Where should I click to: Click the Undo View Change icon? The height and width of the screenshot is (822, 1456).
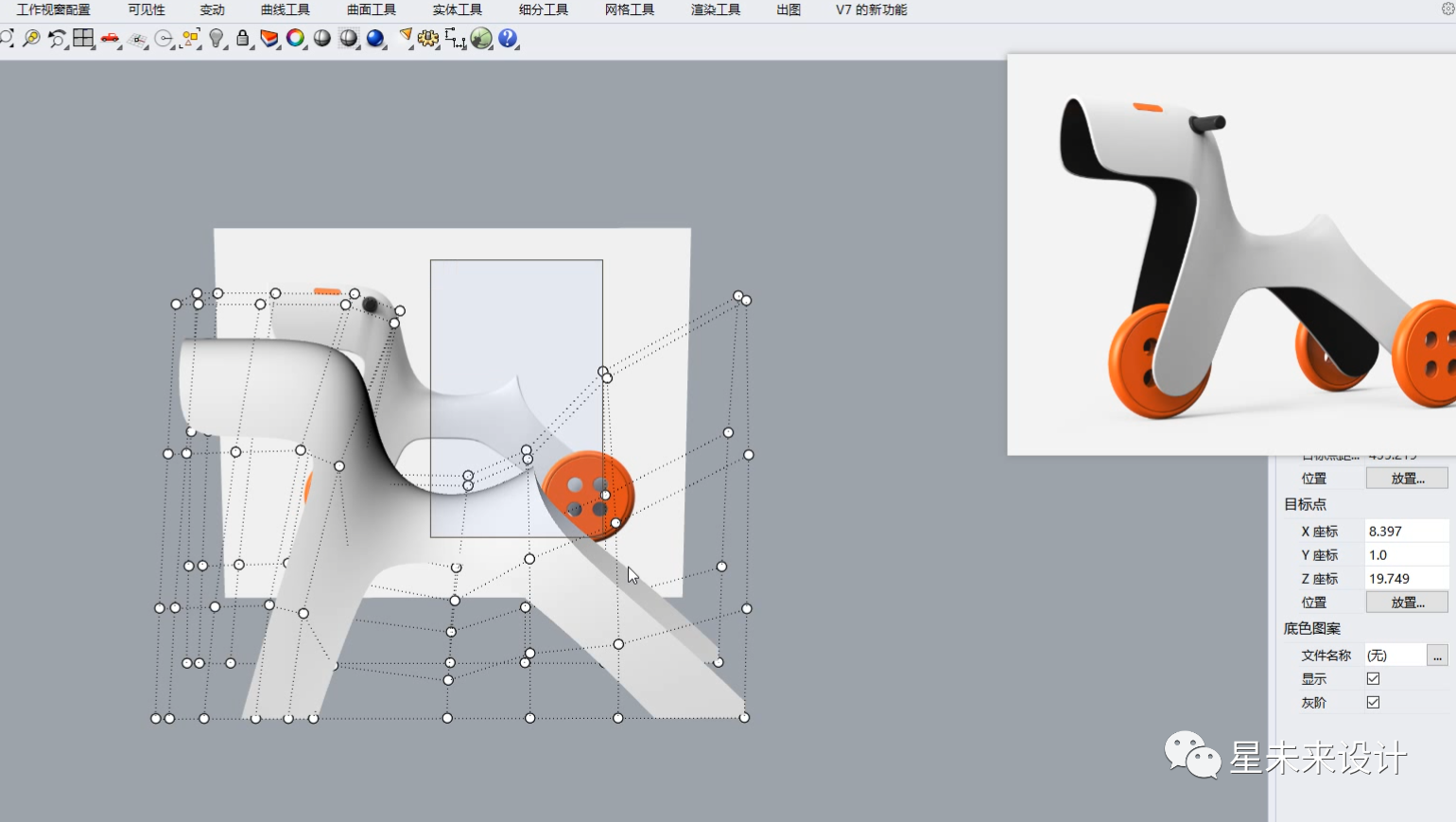58,39
